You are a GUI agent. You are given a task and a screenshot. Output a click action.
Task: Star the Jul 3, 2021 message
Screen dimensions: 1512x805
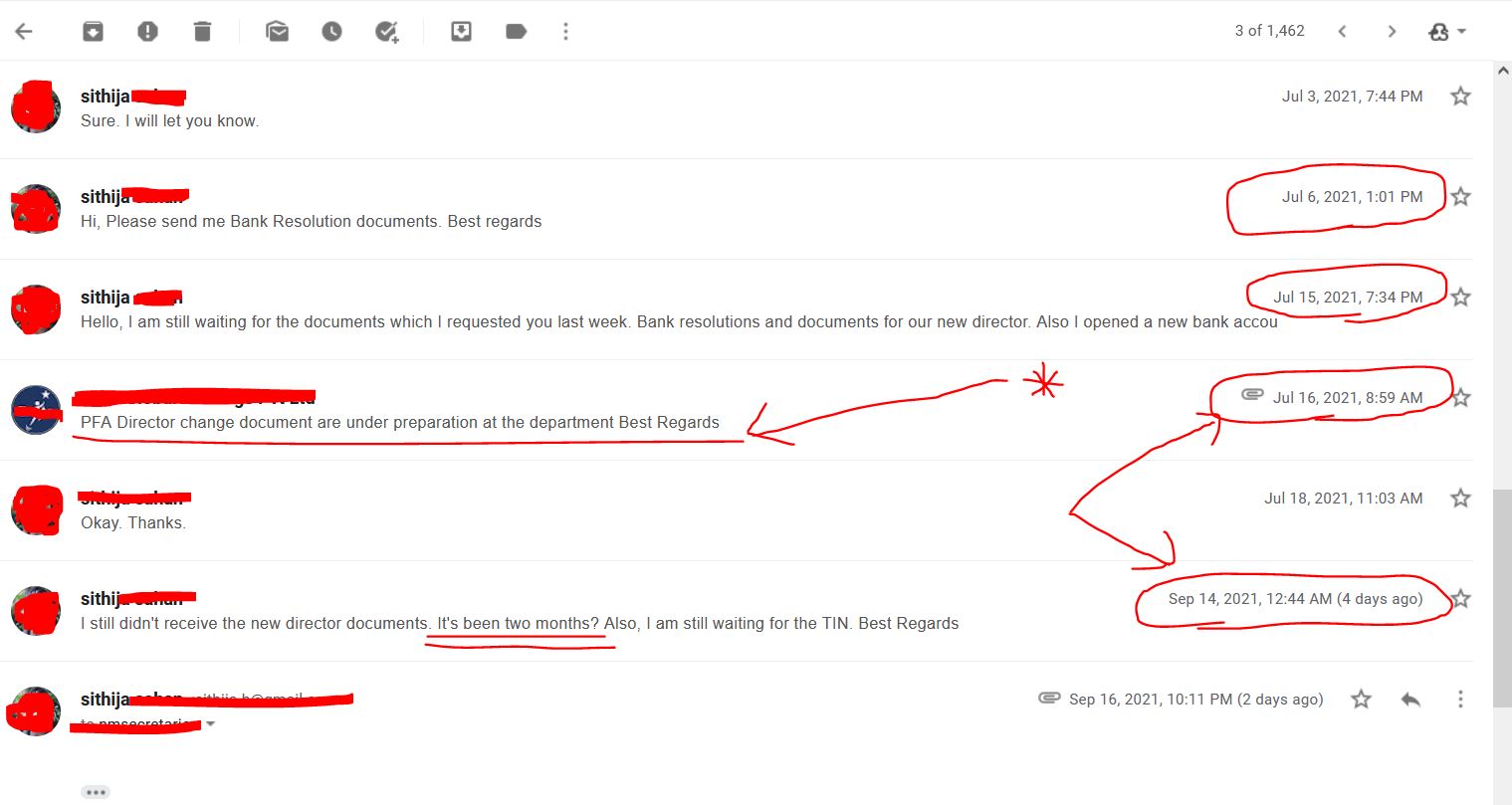coord(1460,96)
